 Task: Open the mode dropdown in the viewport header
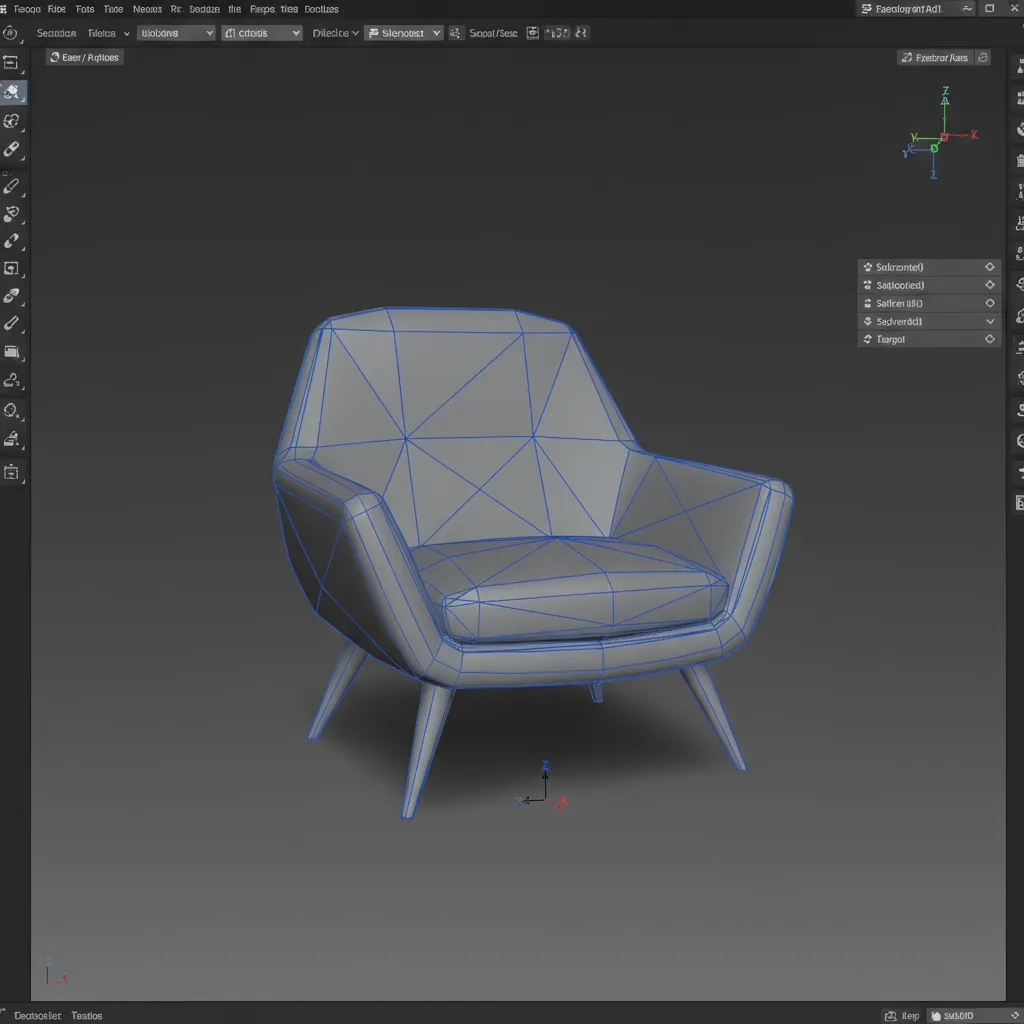[x=175, y=32]
